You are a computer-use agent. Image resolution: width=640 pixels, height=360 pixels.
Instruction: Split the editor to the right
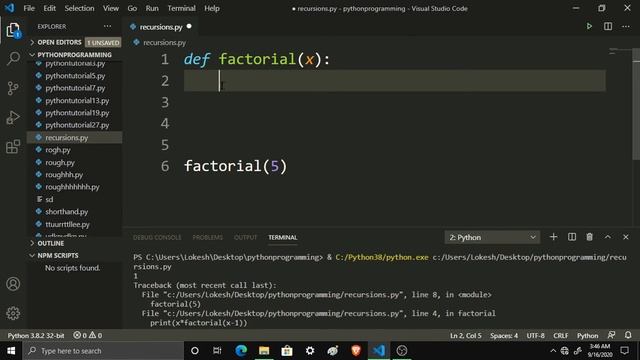608,27
